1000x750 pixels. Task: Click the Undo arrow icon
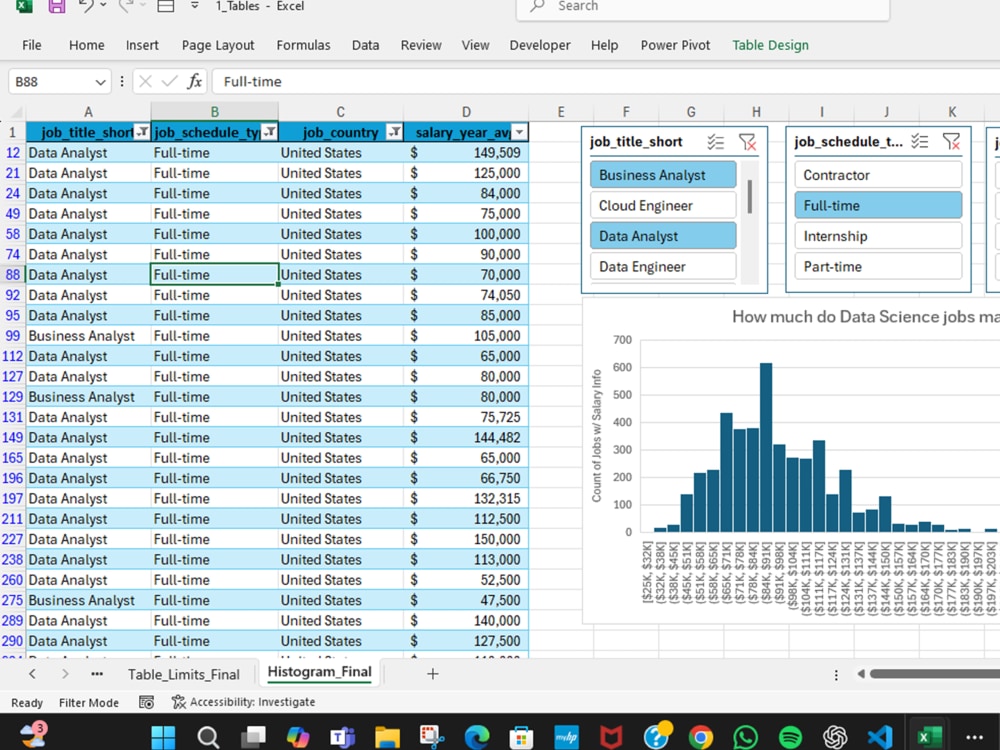click(x=86, y=6)
